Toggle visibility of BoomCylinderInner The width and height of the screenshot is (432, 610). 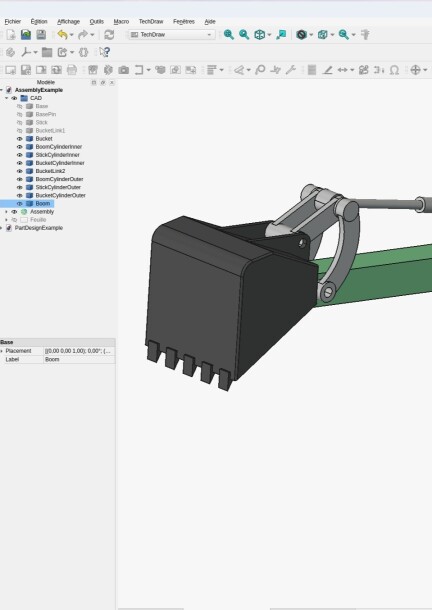coord(19,147)
